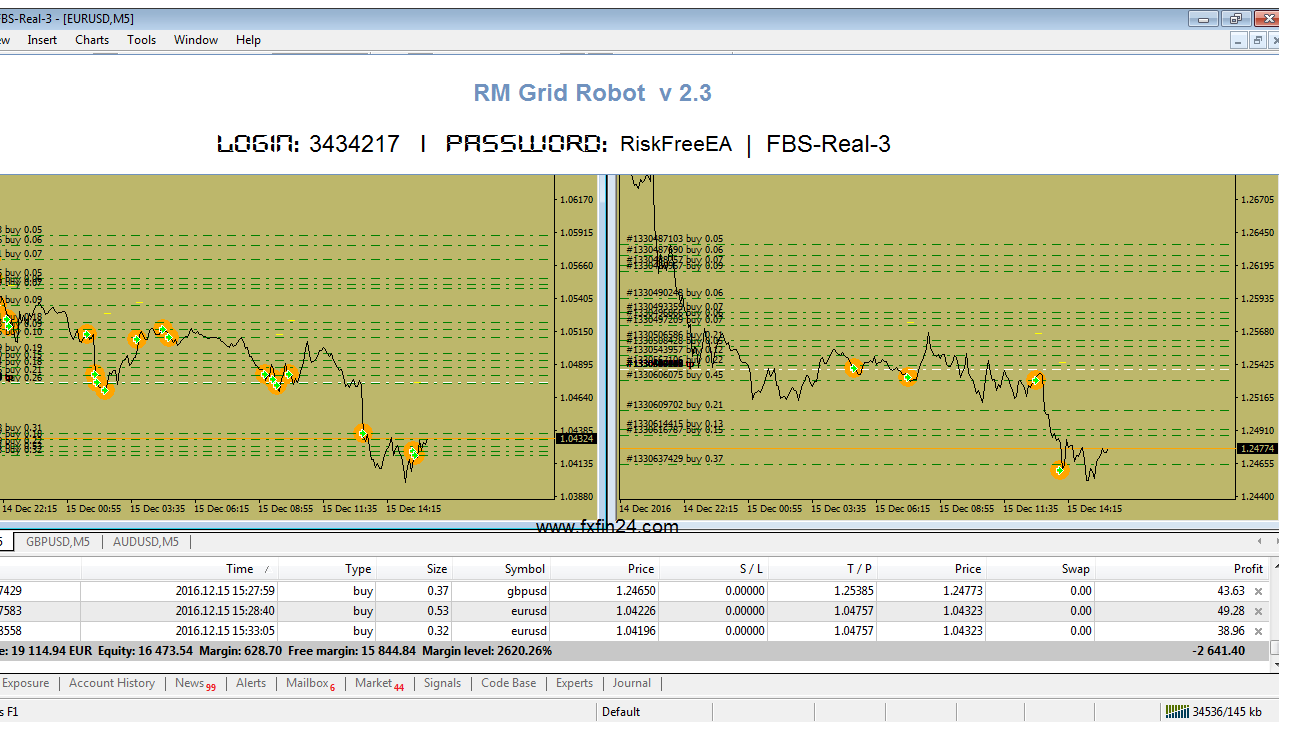Open the Account History tab
The height and width of the screenshot is (735, 1289).
coord(112,683)
